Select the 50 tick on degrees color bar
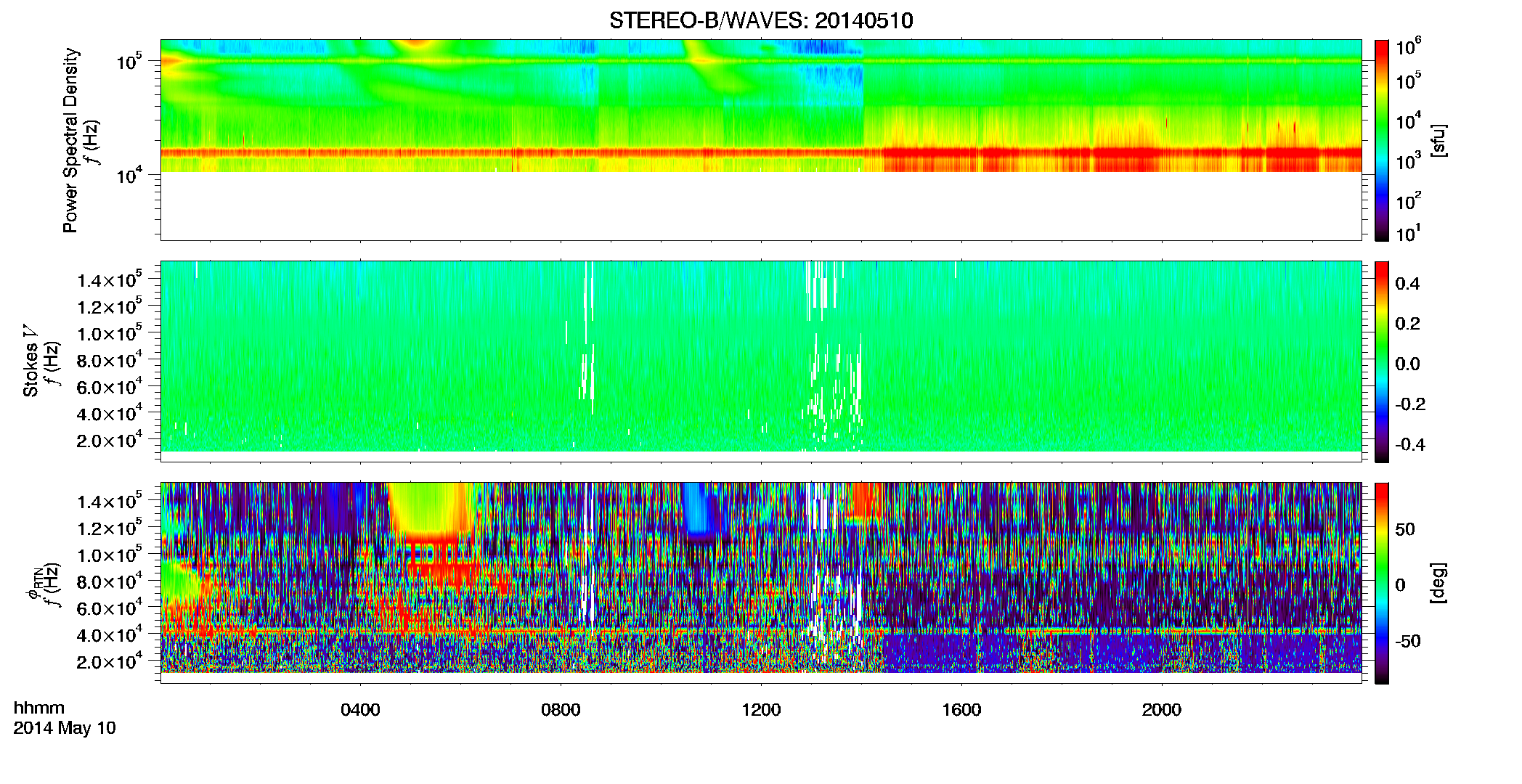1522x784 pixels. pyautogui.click(x=1405, y=529)
